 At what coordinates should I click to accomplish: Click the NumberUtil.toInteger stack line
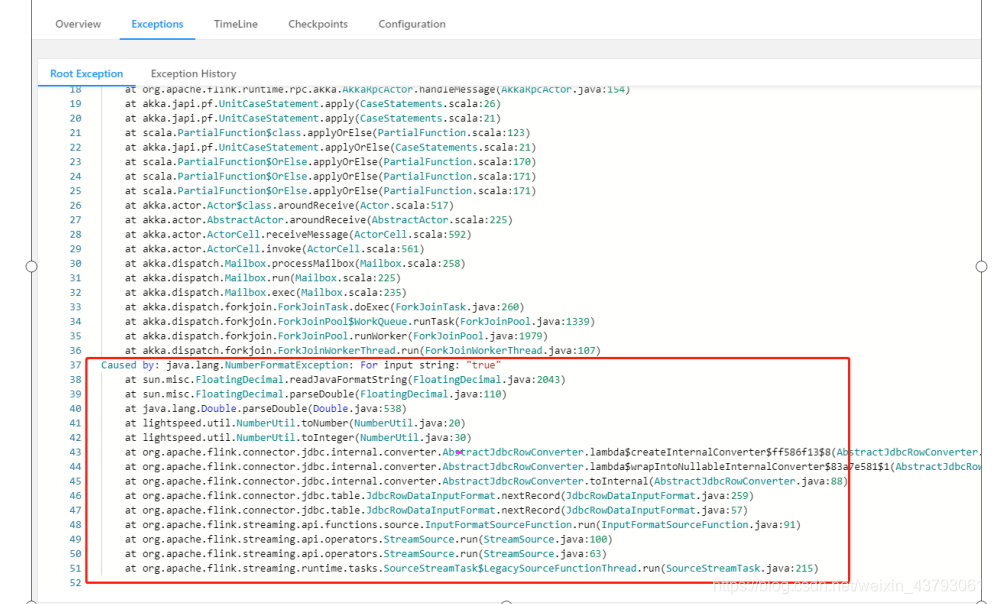[x=298, y=438]
